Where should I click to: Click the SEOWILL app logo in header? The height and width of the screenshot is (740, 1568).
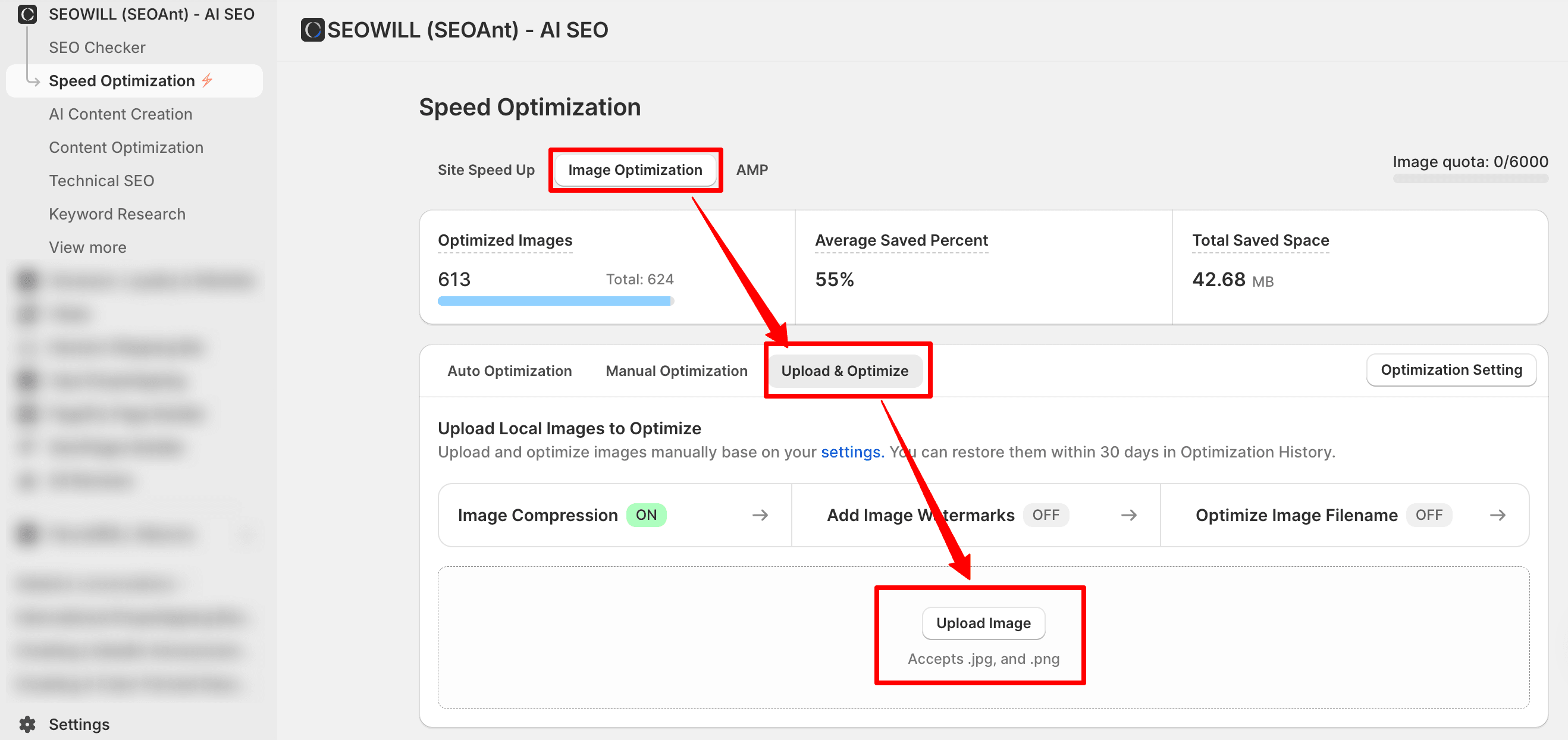(312, 30)
